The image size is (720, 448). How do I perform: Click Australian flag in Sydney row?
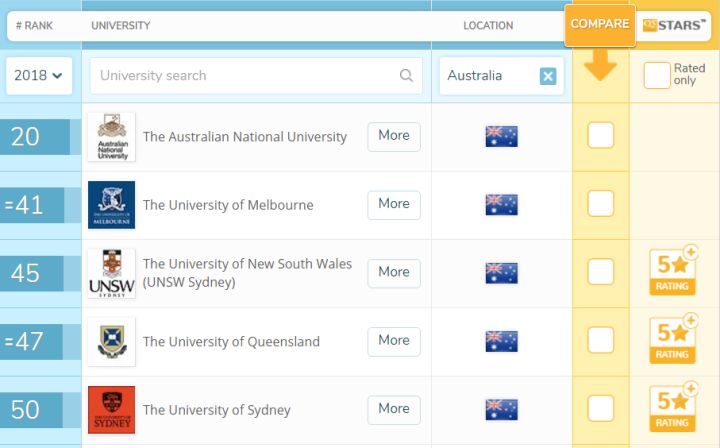point(501,409)
